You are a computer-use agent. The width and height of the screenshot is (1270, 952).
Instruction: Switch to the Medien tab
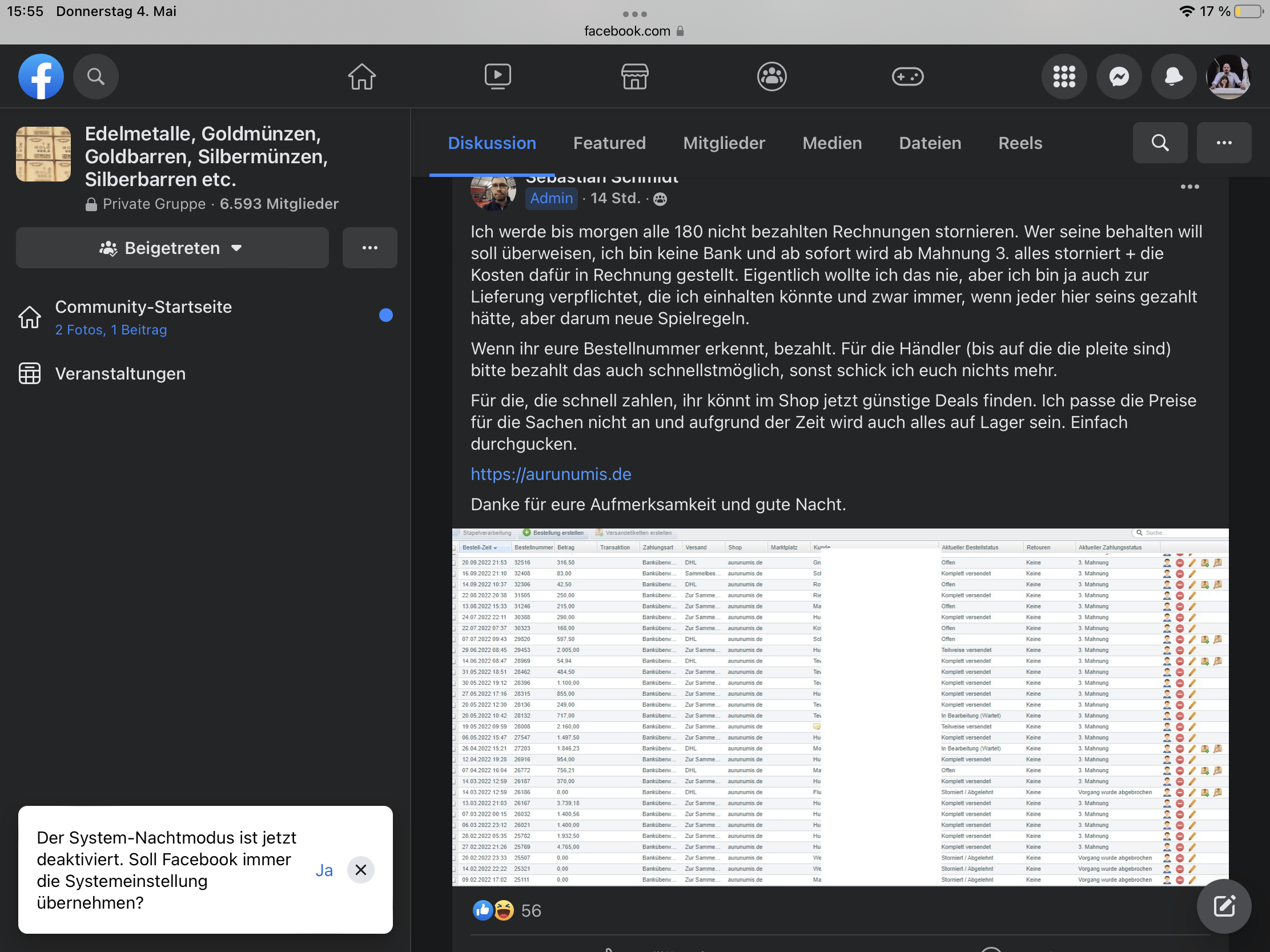[x=832, y=143]
